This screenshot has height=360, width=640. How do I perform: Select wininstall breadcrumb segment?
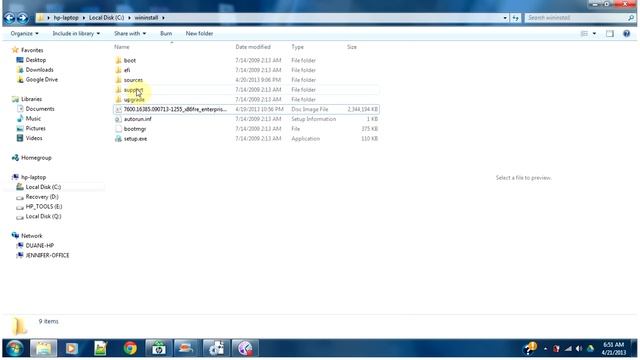tap(146, 18)
